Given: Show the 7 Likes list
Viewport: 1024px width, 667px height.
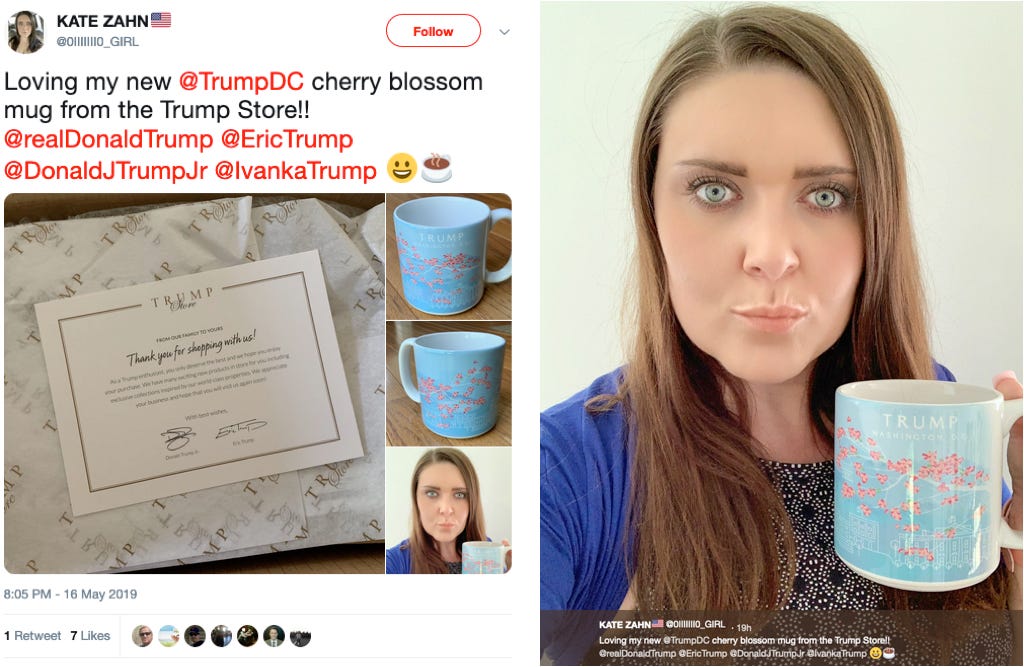Looking at the screenshot, I should point(90,636).
